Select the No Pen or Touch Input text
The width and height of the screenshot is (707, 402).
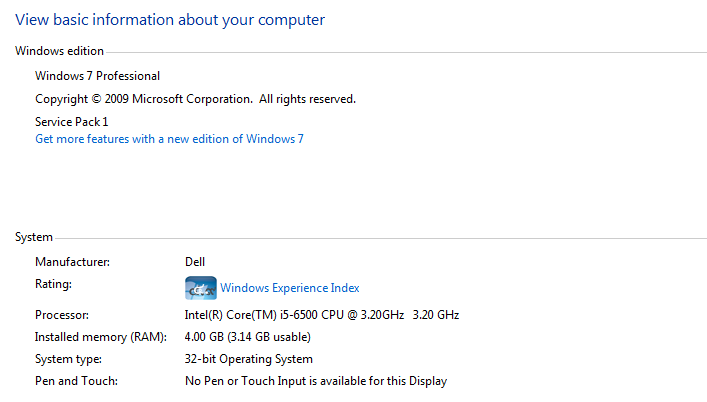(316, 381)
